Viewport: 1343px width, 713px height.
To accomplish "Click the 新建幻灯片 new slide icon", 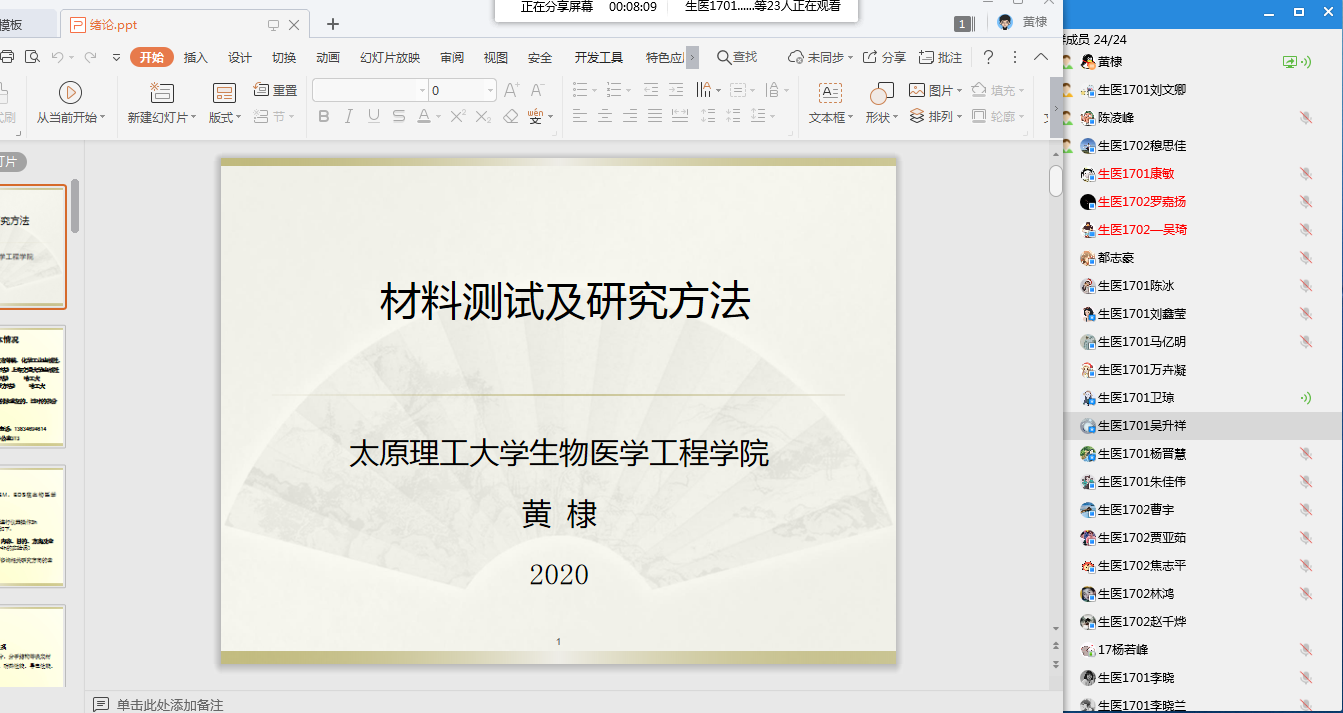I will click(161, 93).
